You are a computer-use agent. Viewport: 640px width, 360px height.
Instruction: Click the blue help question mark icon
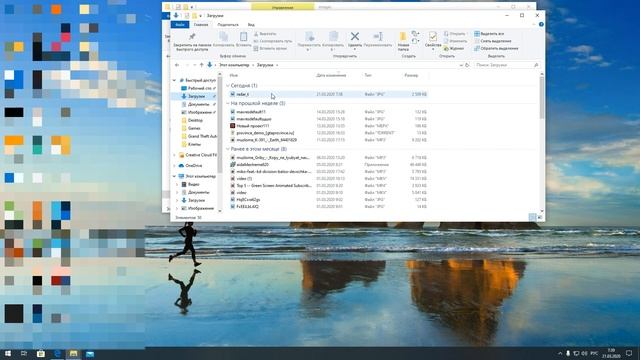pyautogui.click(x=541, y=24)
